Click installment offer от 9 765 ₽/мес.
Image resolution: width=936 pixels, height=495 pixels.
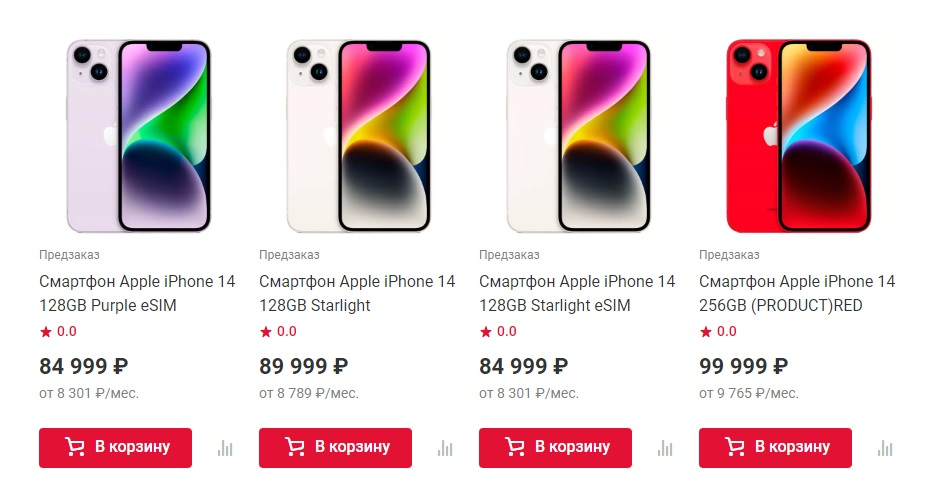[x=749, y=393]
